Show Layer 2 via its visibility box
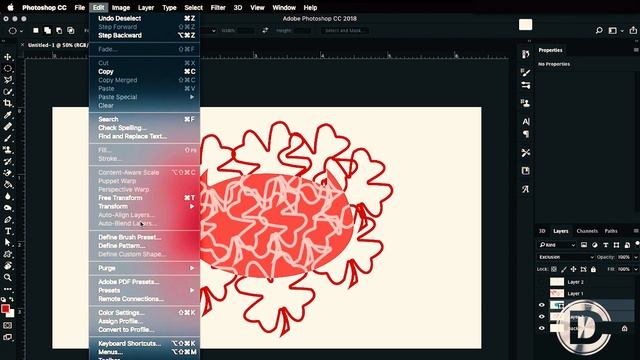 [x=542, y=282]
